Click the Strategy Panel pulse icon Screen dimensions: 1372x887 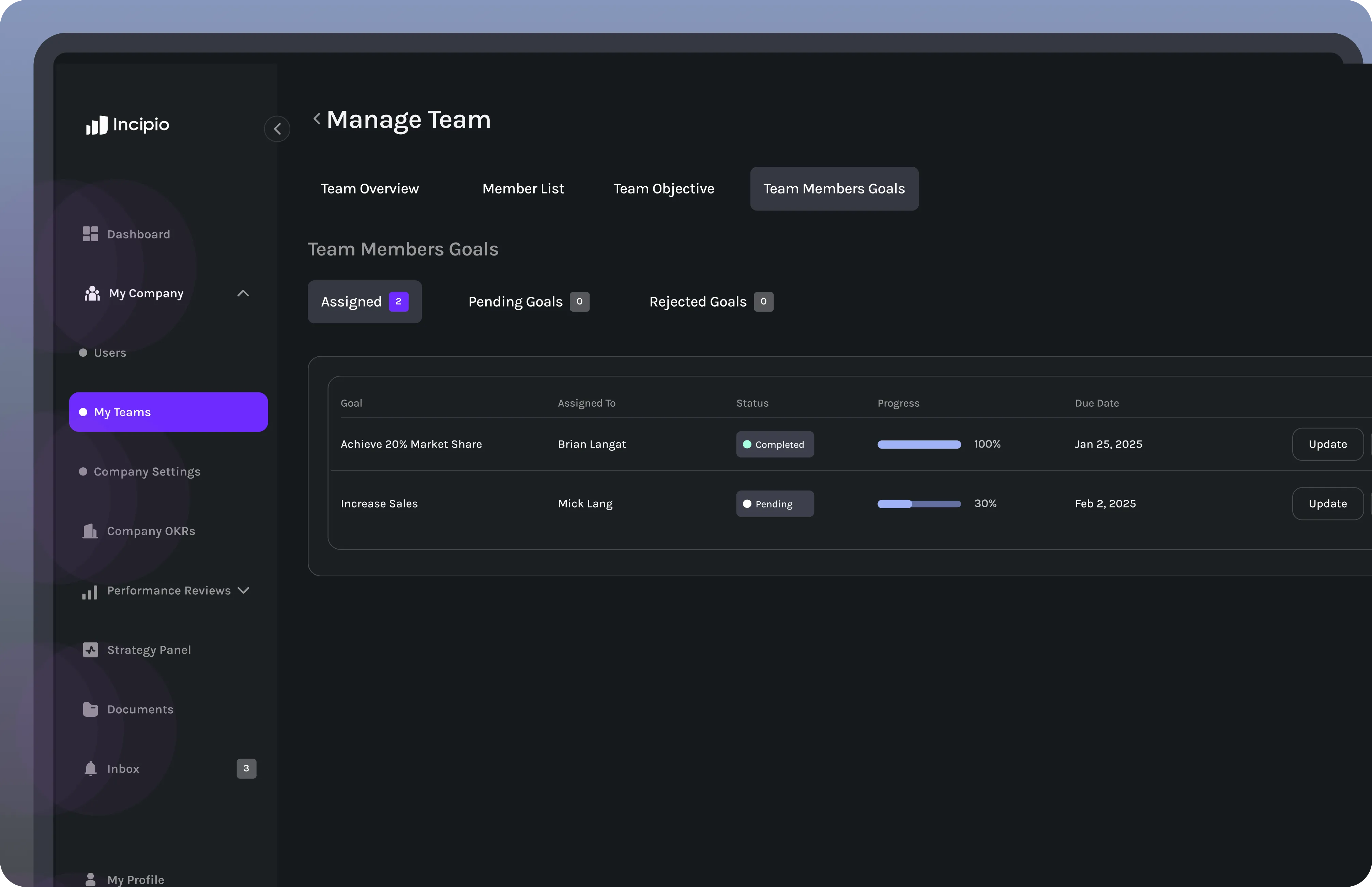[90, 650]
